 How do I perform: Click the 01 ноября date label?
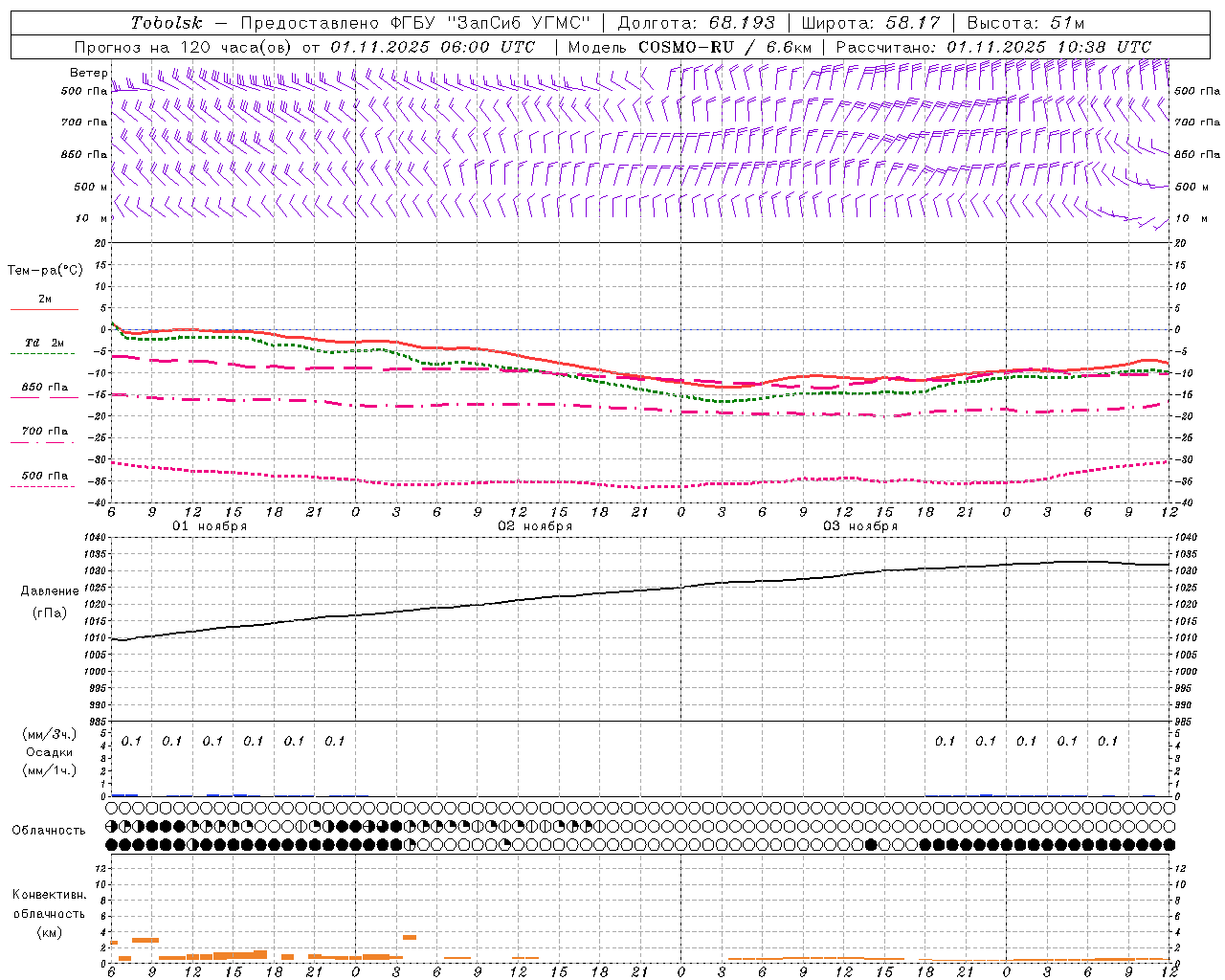[210, 526]
